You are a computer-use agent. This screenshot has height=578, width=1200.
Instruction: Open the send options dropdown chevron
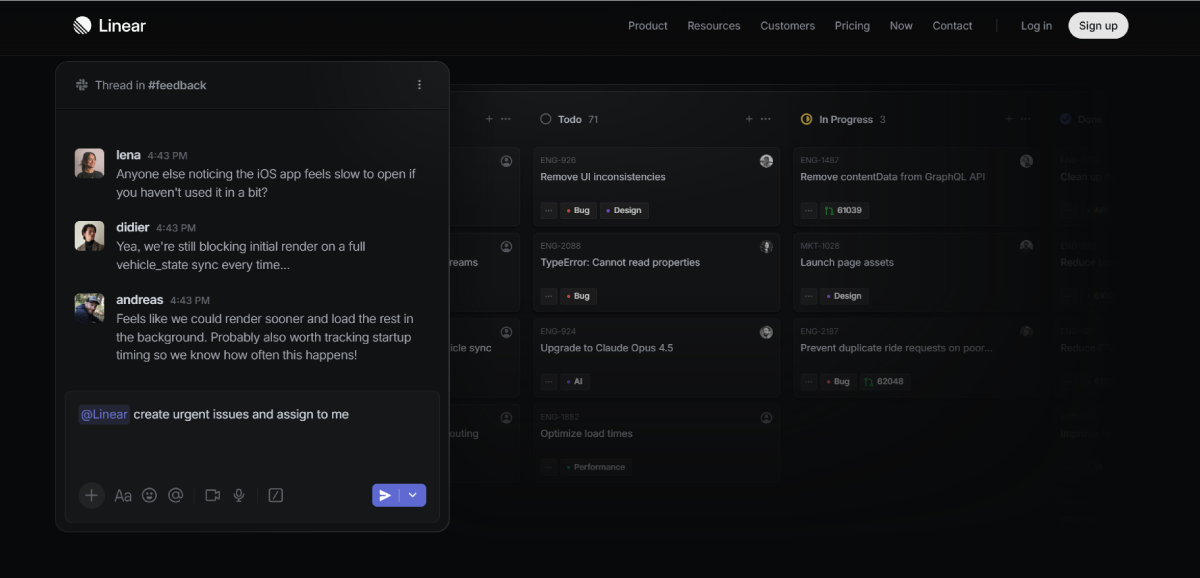413,495
